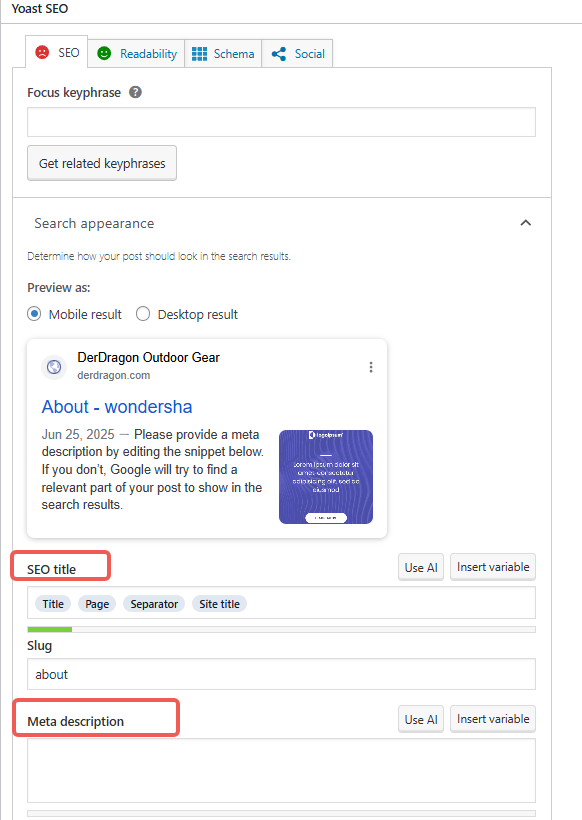Open the SEO tab with red sad face
Screen dimensions: 582x820
56,53
